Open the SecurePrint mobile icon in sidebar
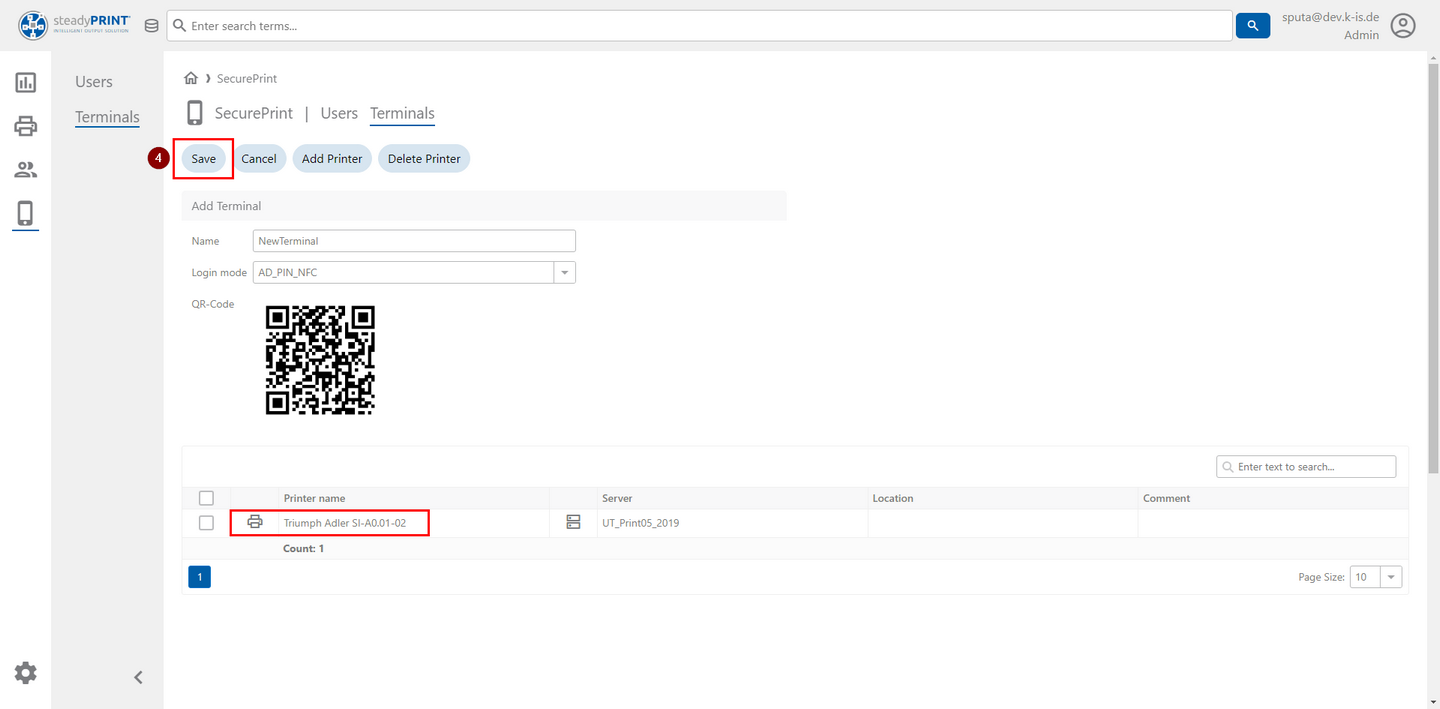Image resolution: width=1440 pixels, height=709 pixels. point(26,213)
